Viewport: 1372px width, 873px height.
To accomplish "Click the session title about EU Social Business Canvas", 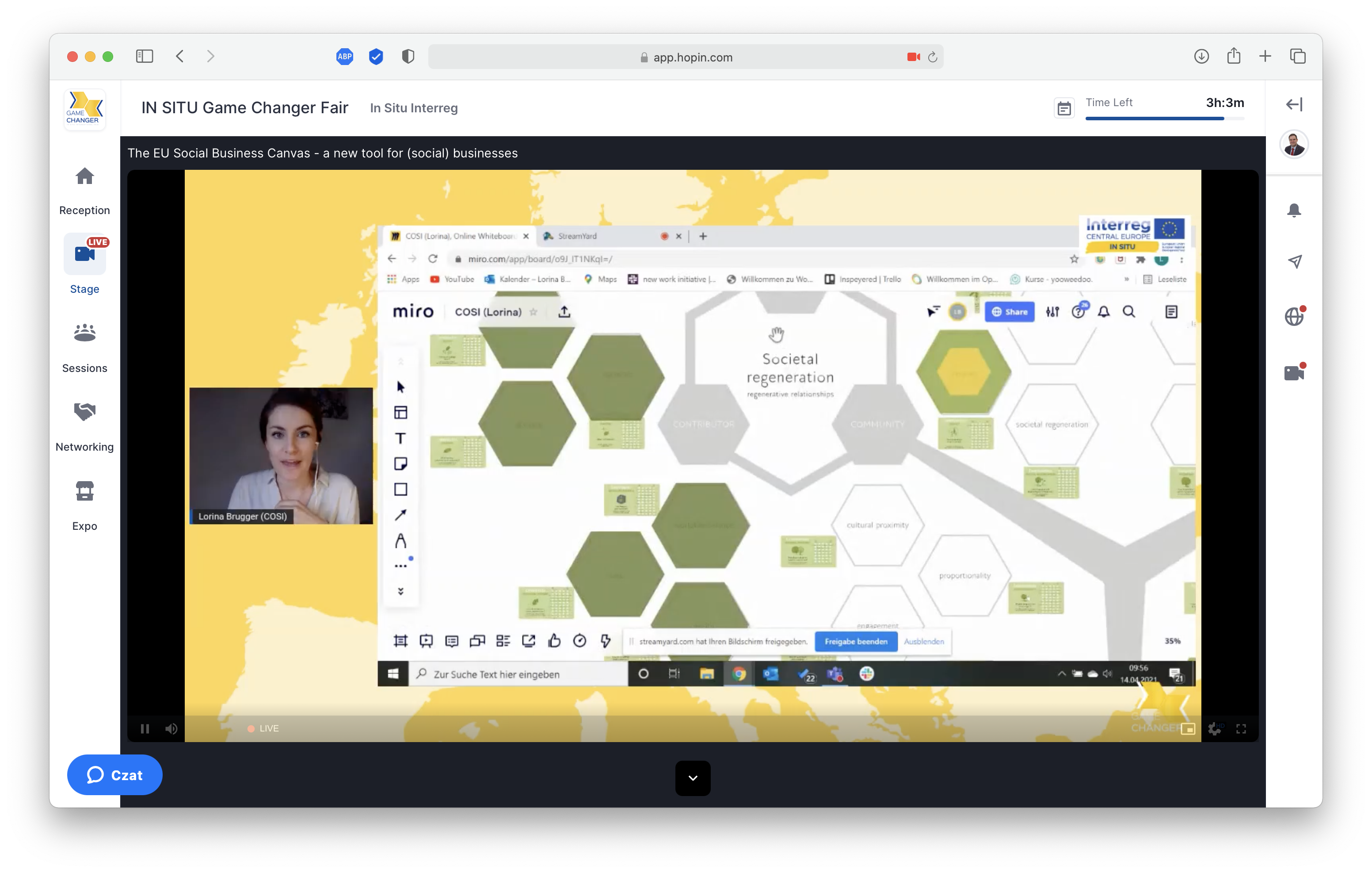I will [323, 153].
